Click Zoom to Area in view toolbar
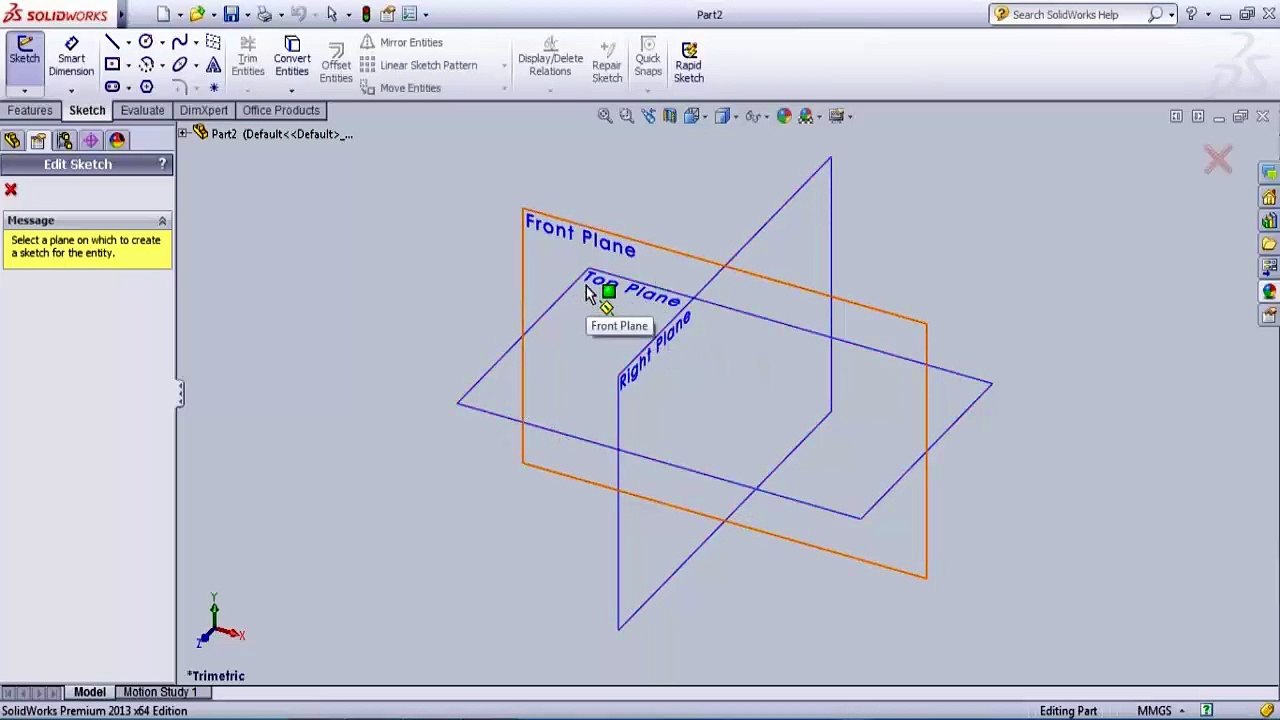Viewport: 1280px width, 720px height. [626, 116]
